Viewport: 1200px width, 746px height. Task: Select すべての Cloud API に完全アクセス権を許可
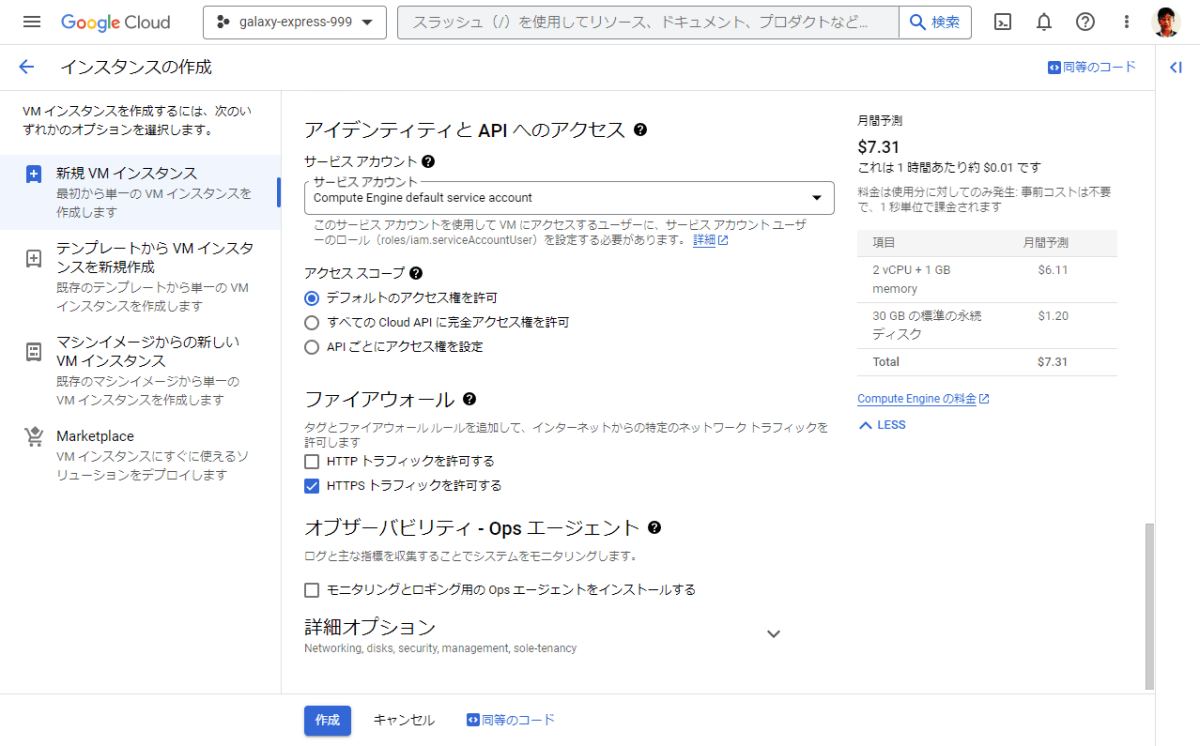(x=312, y=322)
